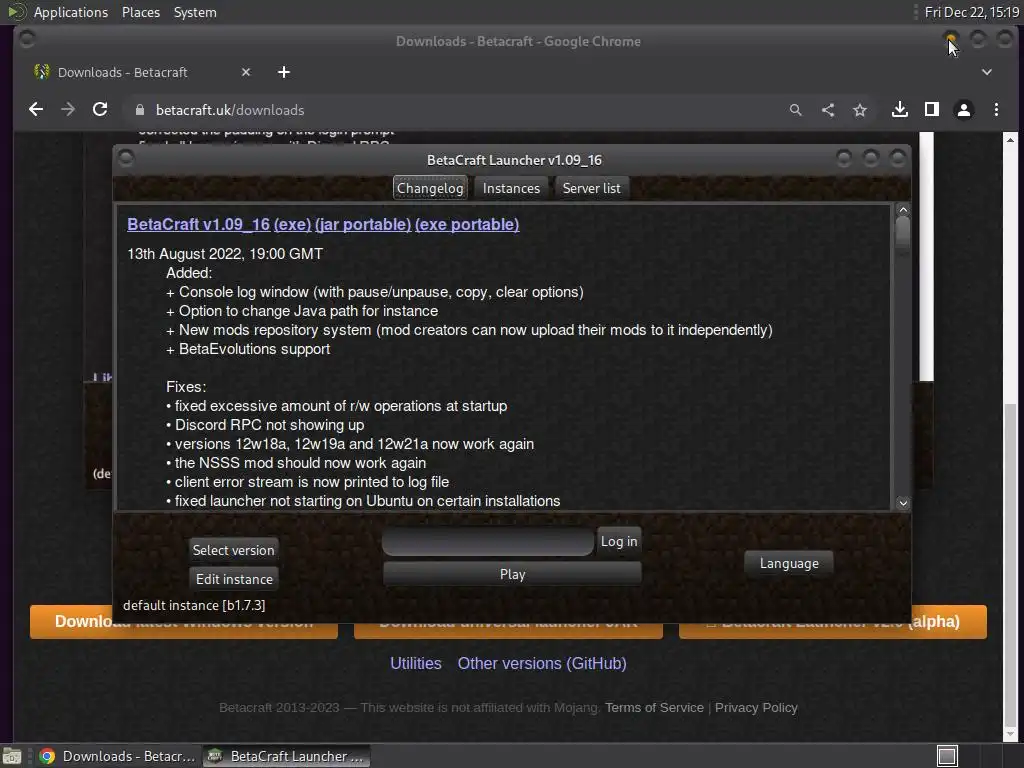Click Chrome page scrollbar up arrow
Screen dimensions: 1024x768
pos(1010,140)
